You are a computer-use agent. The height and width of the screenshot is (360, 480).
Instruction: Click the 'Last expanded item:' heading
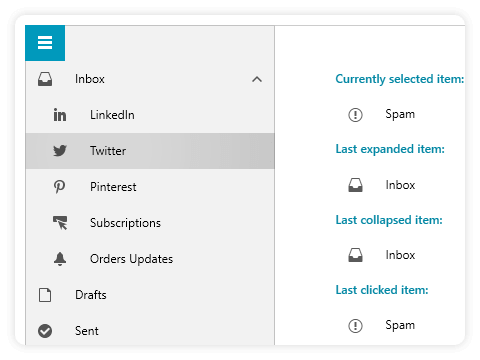click(x=390, y=149)
